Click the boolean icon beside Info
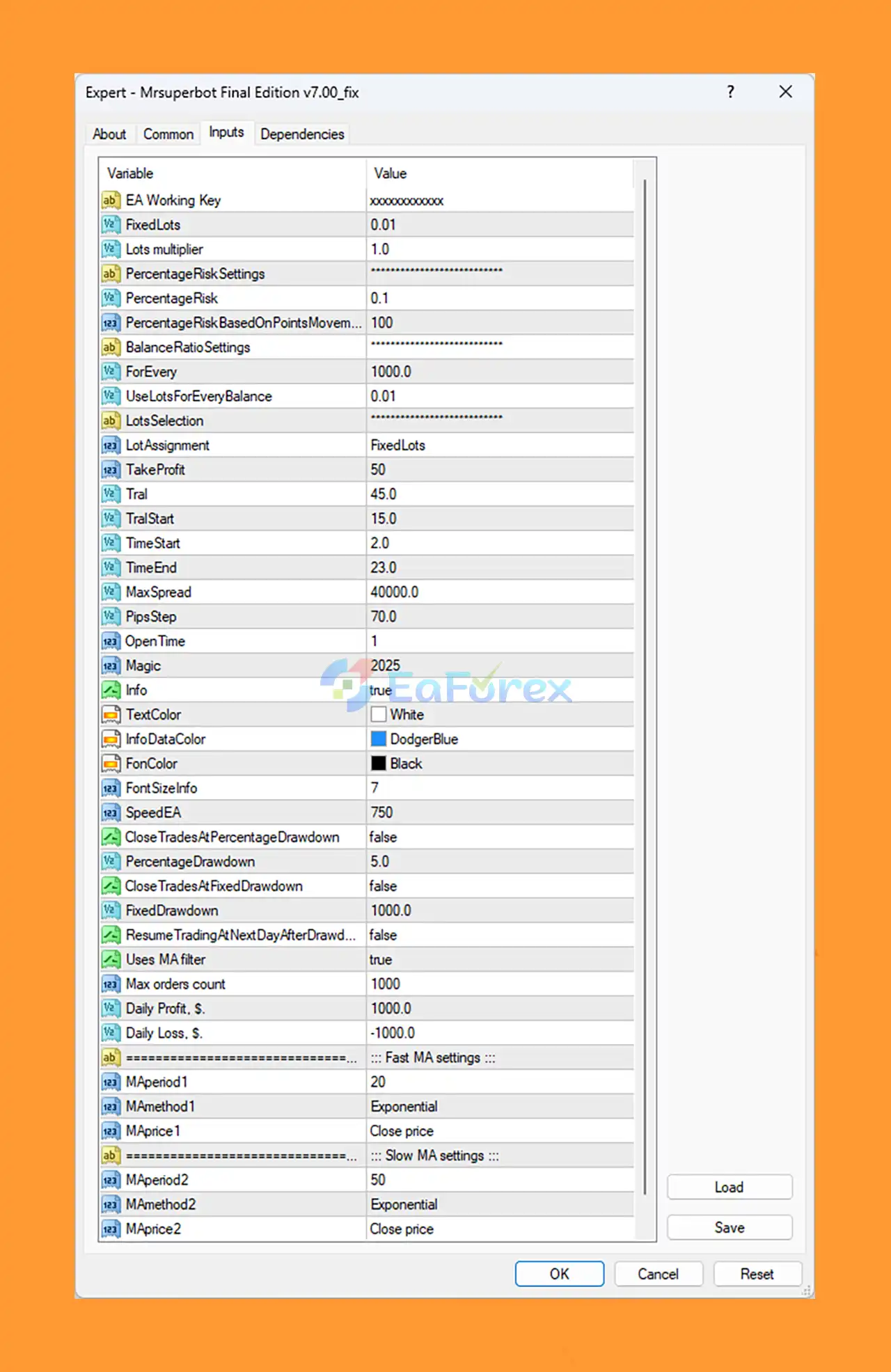This screenshot has width=891, height=1372. click(x=111, y=690)
